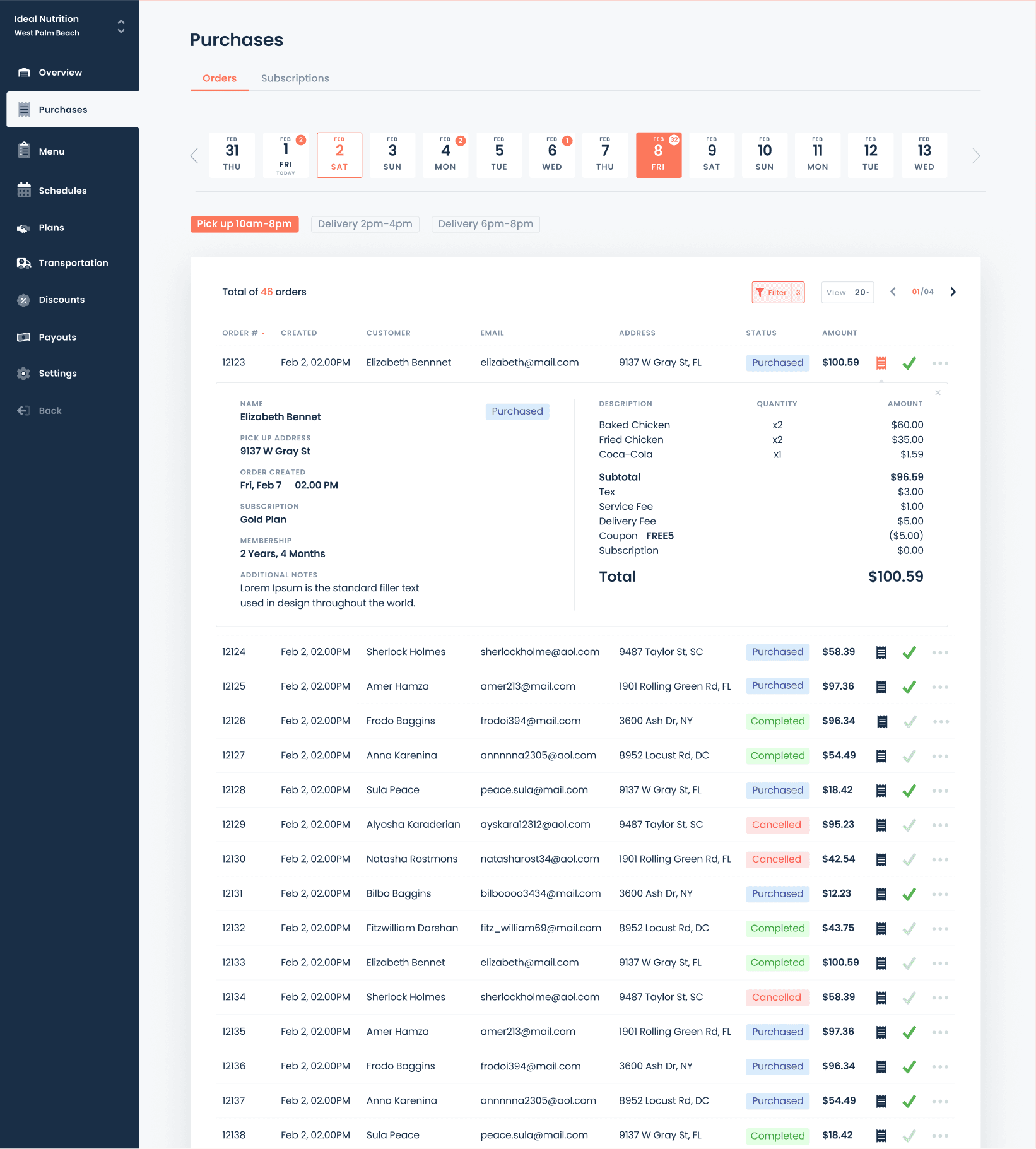
Task: Toggle the checkmark for order 12126
Action: 909,721
